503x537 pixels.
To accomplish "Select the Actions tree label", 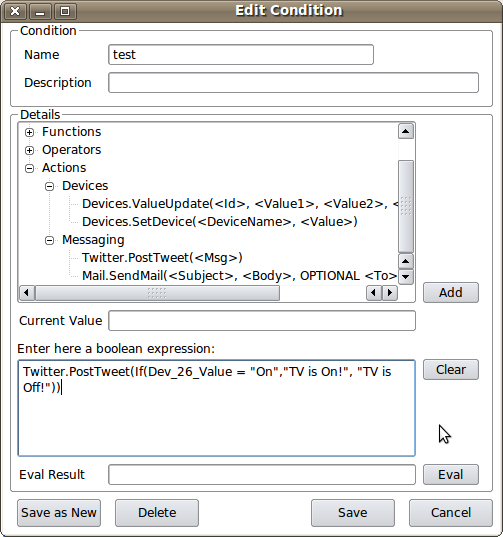I will (64, 168).
